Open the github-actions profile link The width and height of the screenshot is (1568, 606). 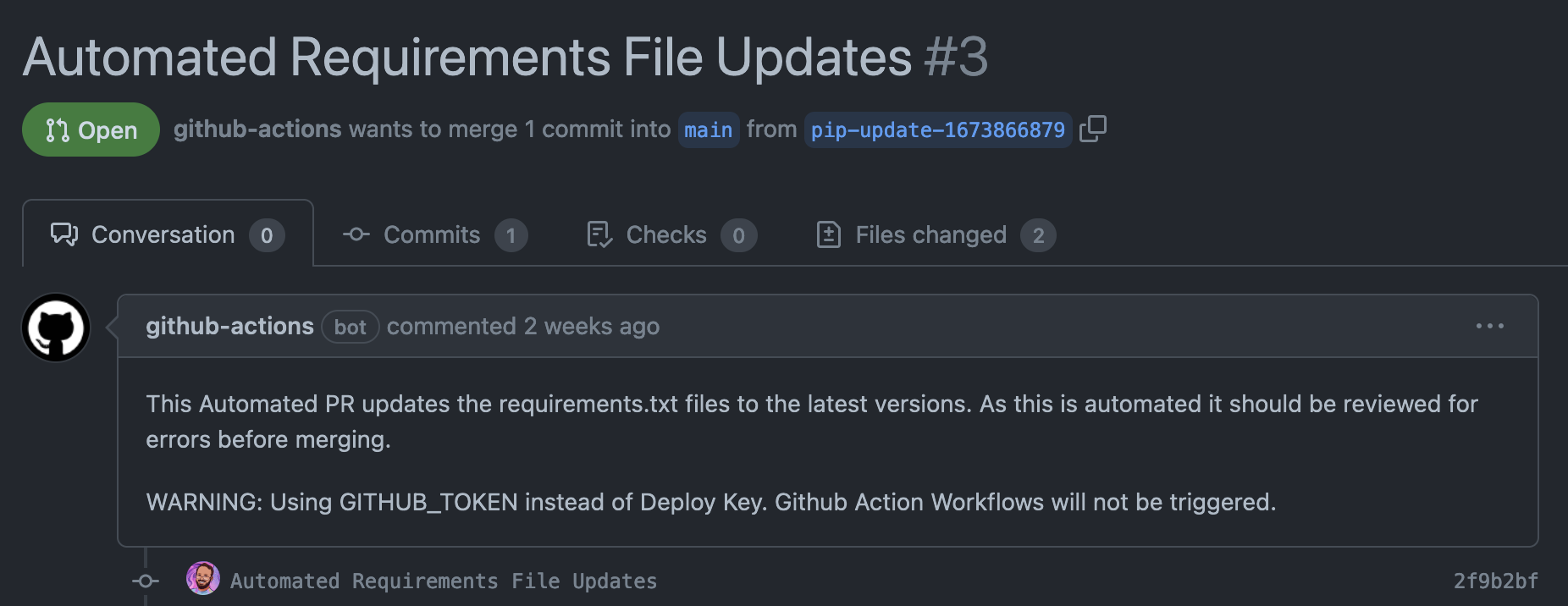[x=229, y=326]
